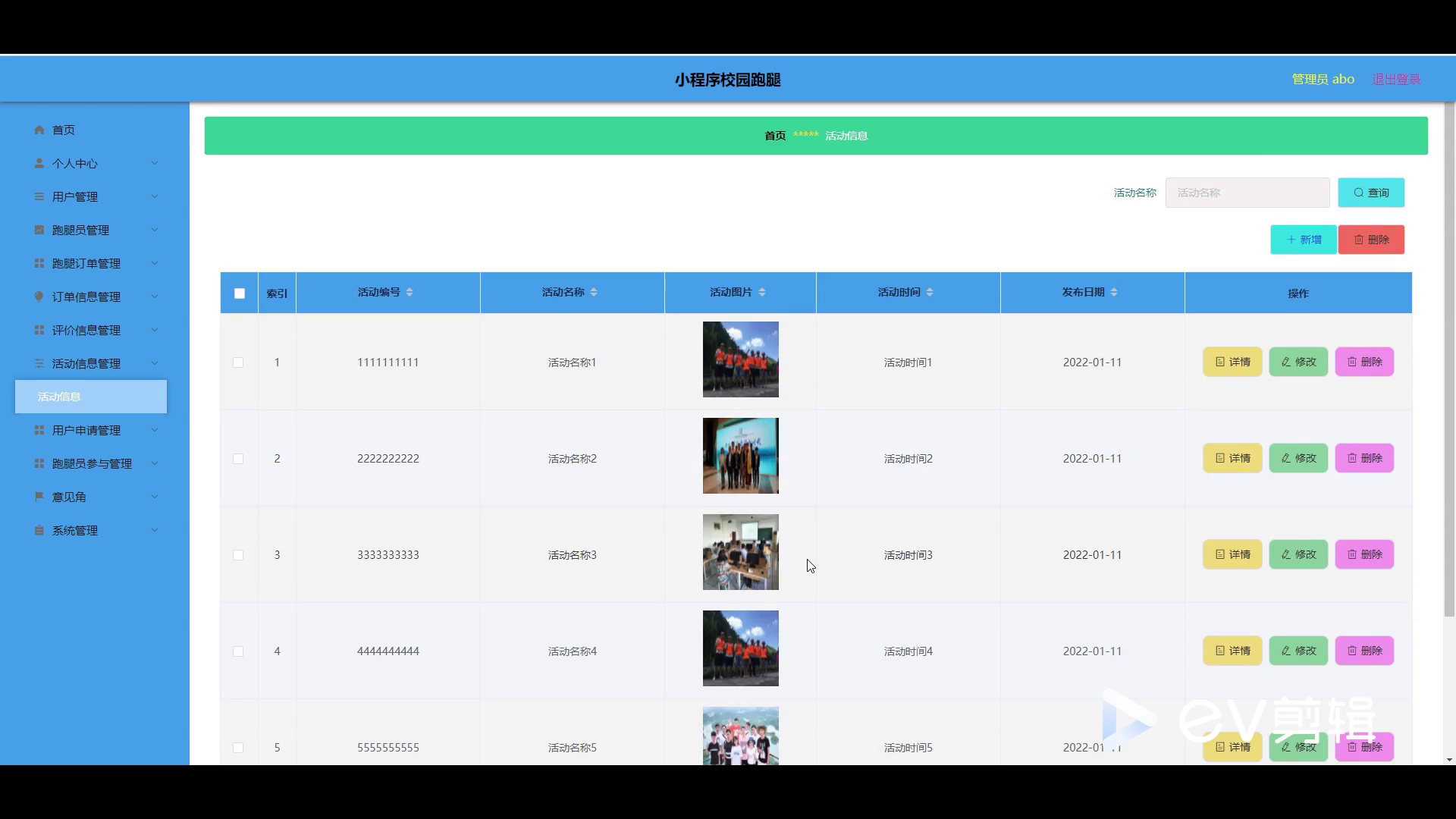The width and height of the screenshot is (1456, 819).
Task: Click the activity image thumbnail in row 3
Action: pyautogui.click(x=741, y=552)
